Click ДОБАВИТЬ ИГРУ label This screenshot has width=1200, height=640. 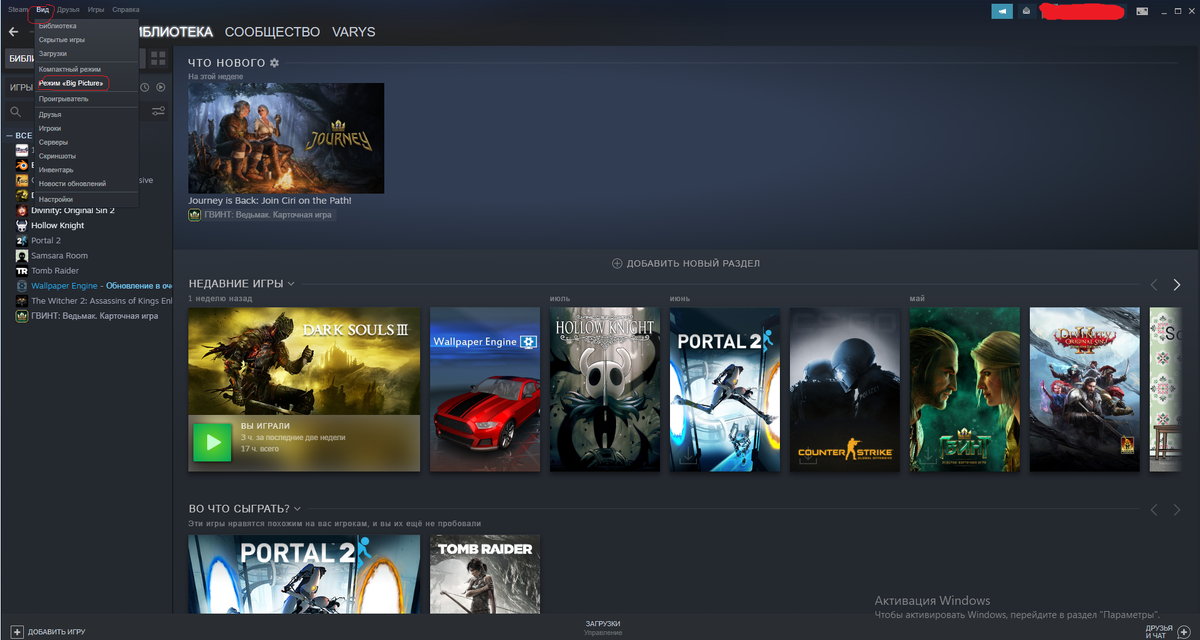[56, 632]
